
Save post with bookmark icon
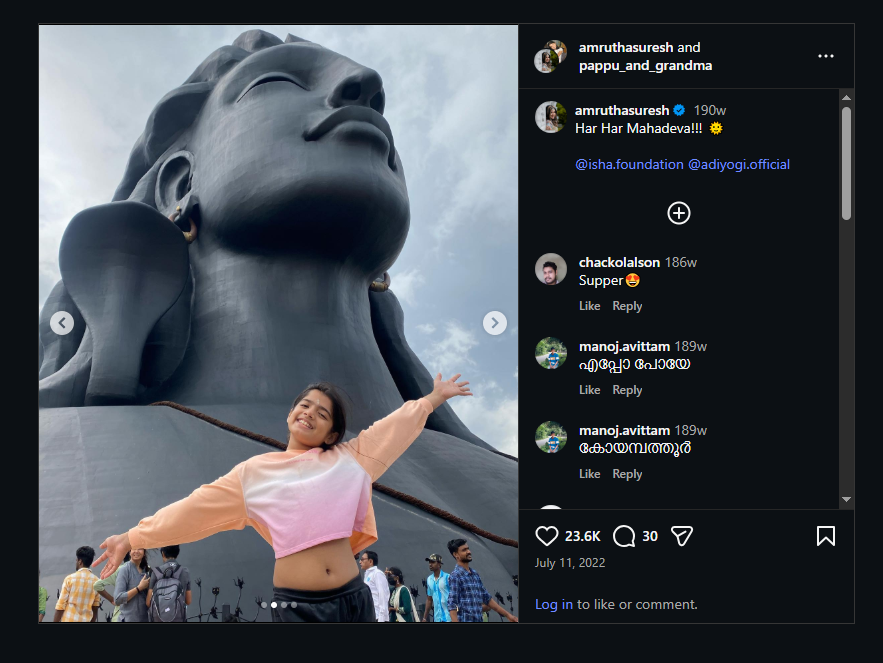tap(826, 536)
